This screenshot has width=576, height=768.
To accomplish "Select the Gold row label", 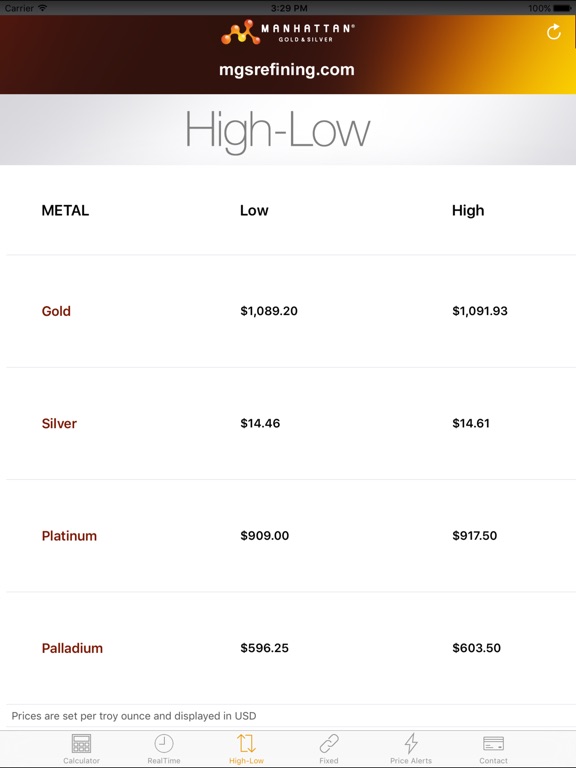I will click(56, 311).
